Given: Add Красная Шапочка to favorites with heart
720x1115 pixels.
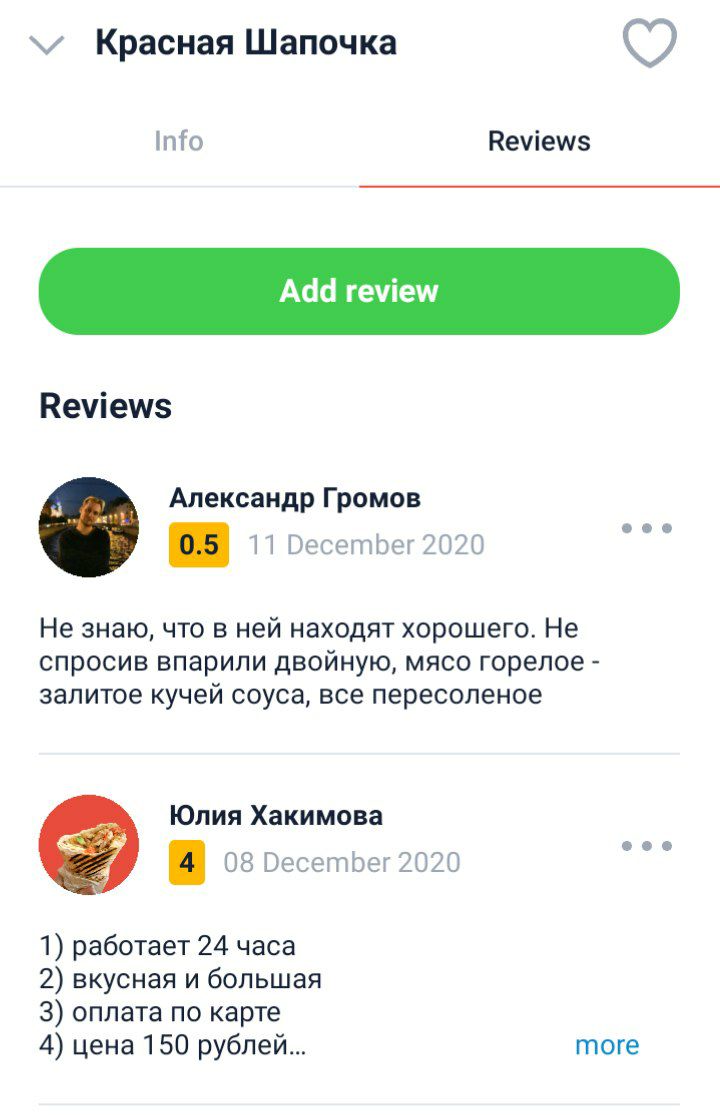Looking at the screenshot, I should click(649, 43).
